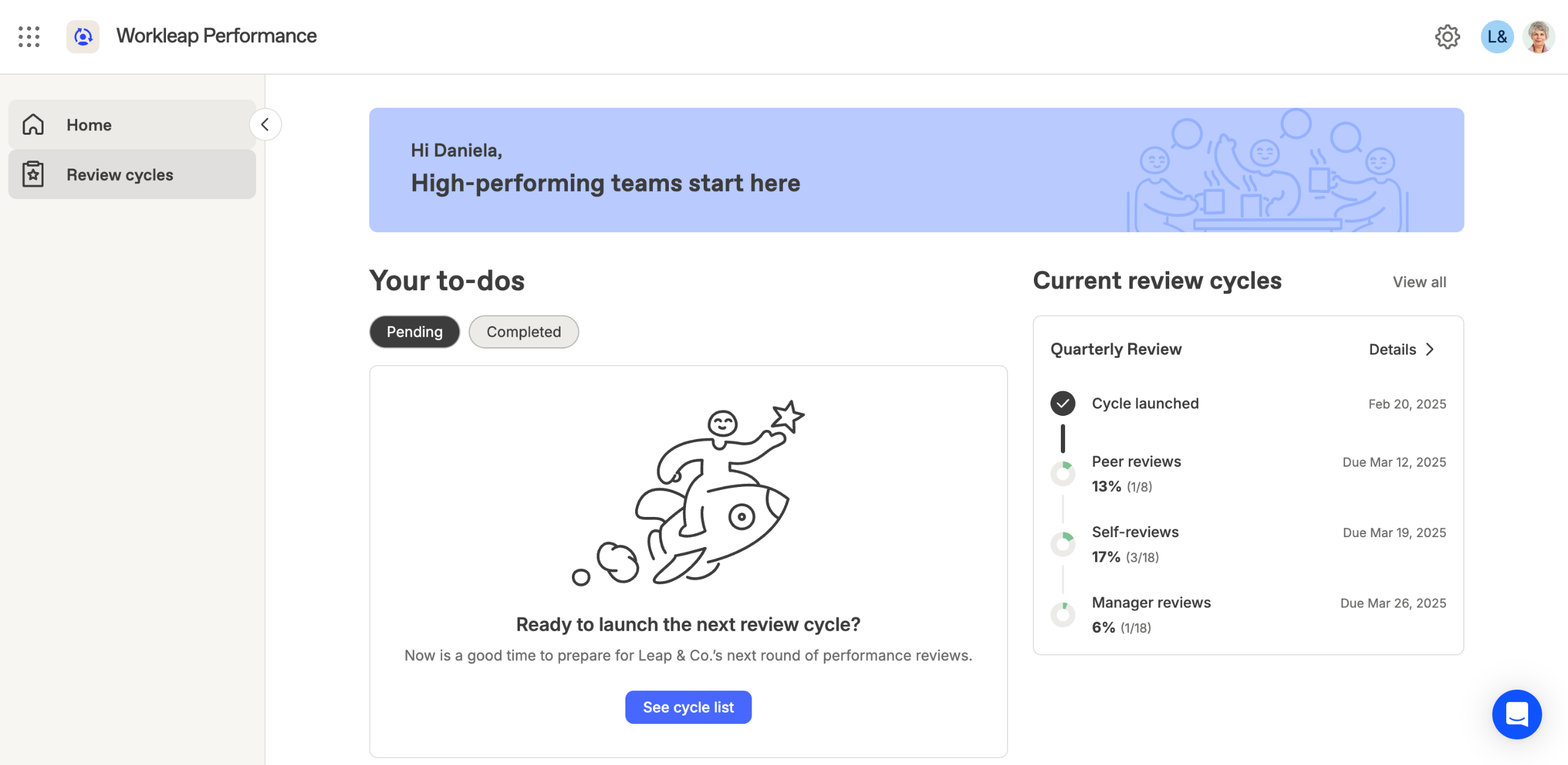Open the user profile photo avatar
Screen dimensions: 1568x765
1539,37
